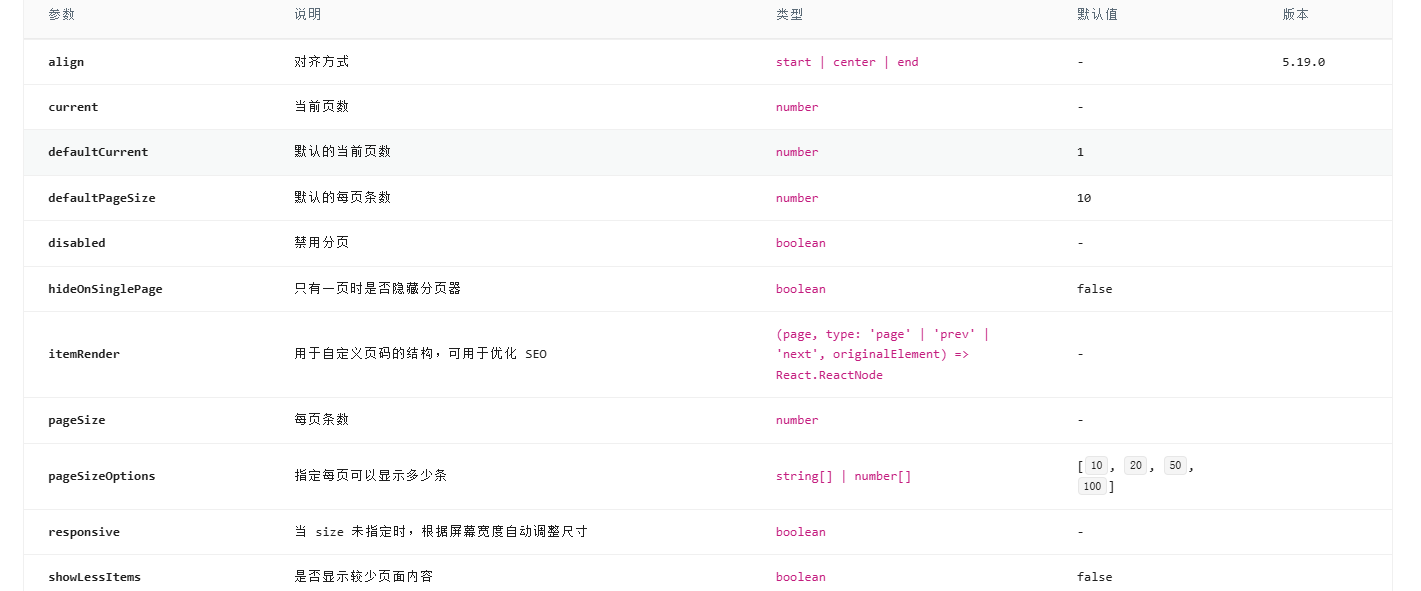
Task: Click the false default for hideOnSinglePage
Action: [1094, 289]
